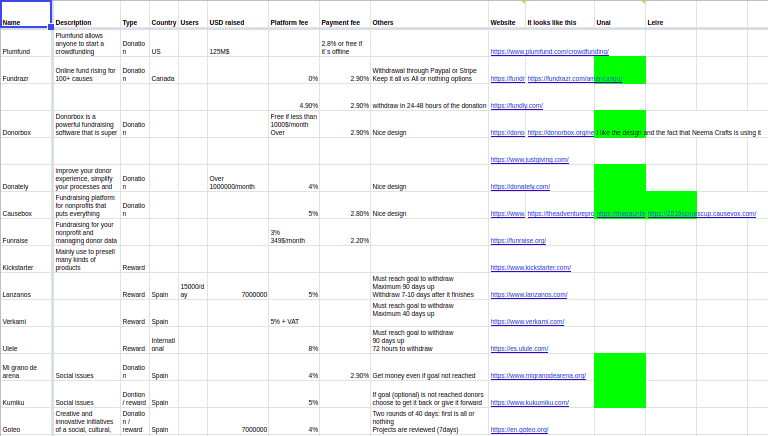
Task: Open the 2019soorescup.causevox.com link
Action: [x=701, y=214]
